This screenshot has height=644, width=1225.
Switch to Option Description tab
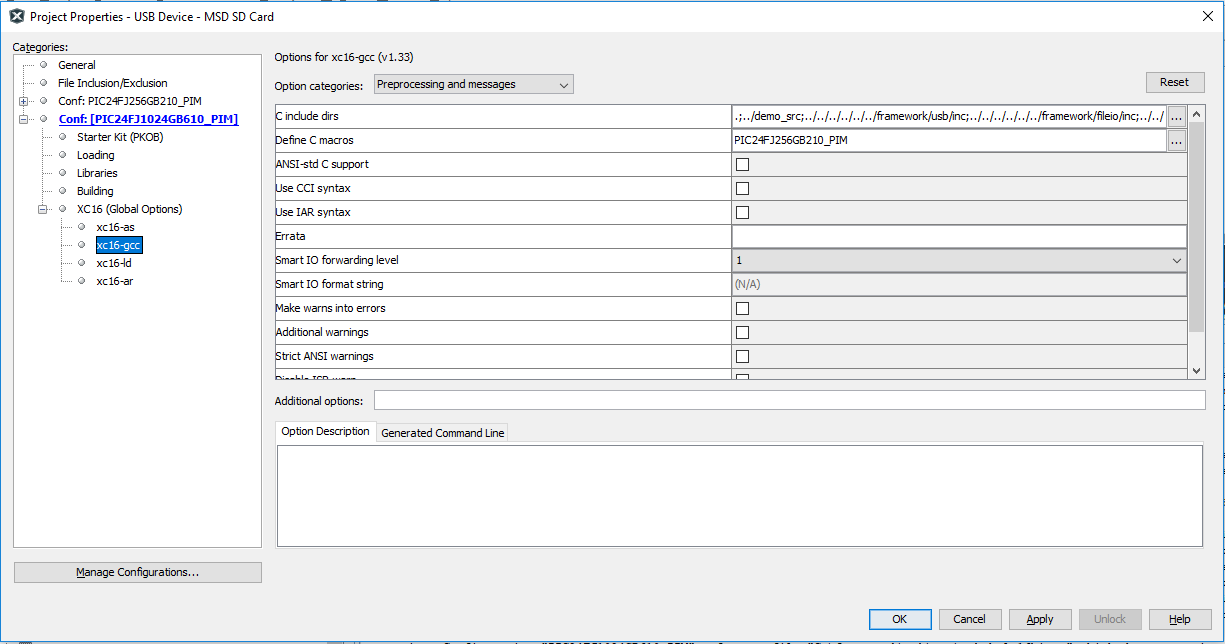[325, 432]
